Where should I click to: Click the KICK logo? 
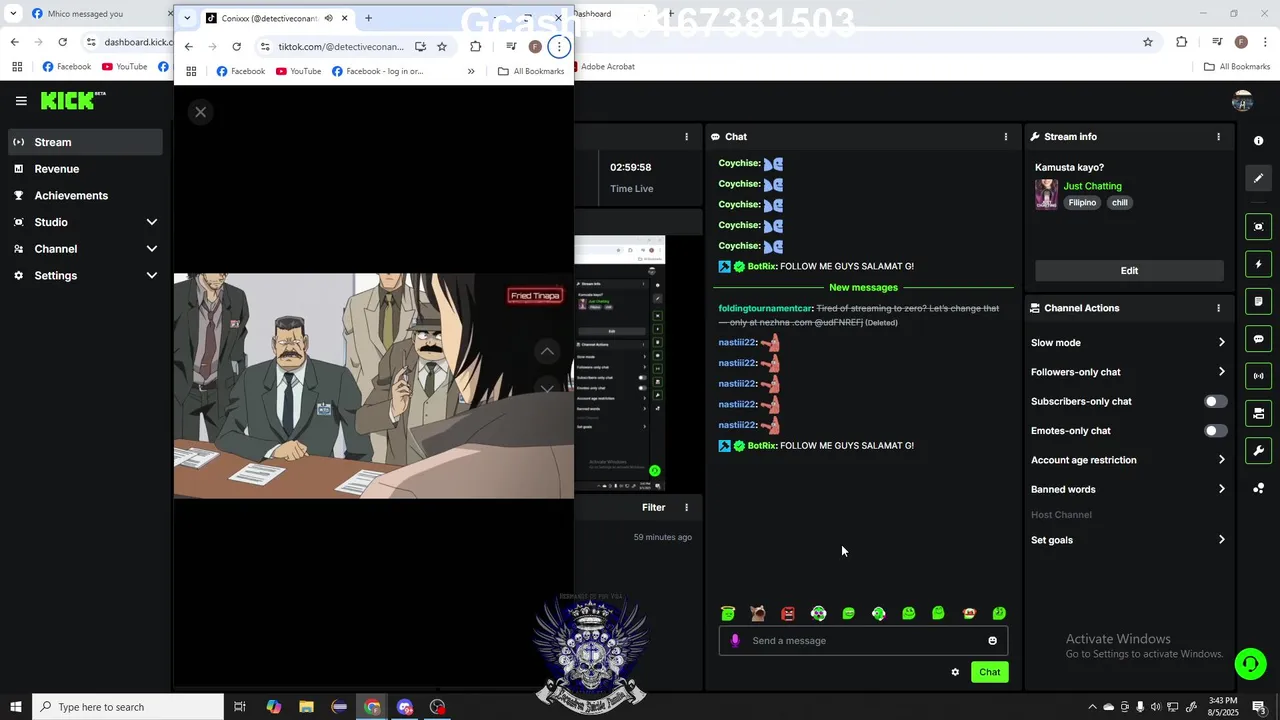(x=72, y=100)
